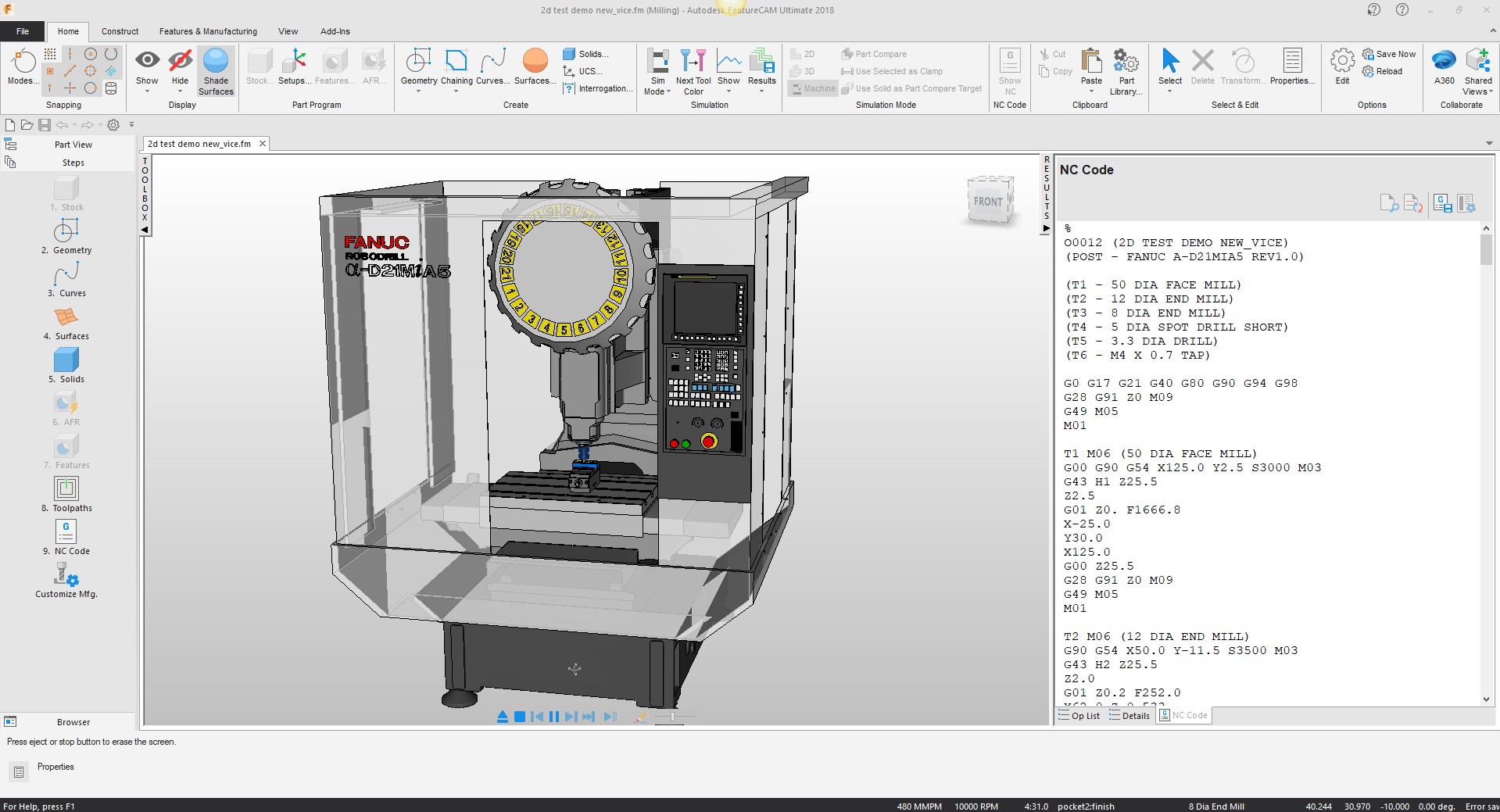This screenshot has height=812, width=1500.
Task: Click the new document icon in quick access
Action: tap(10, 125)
